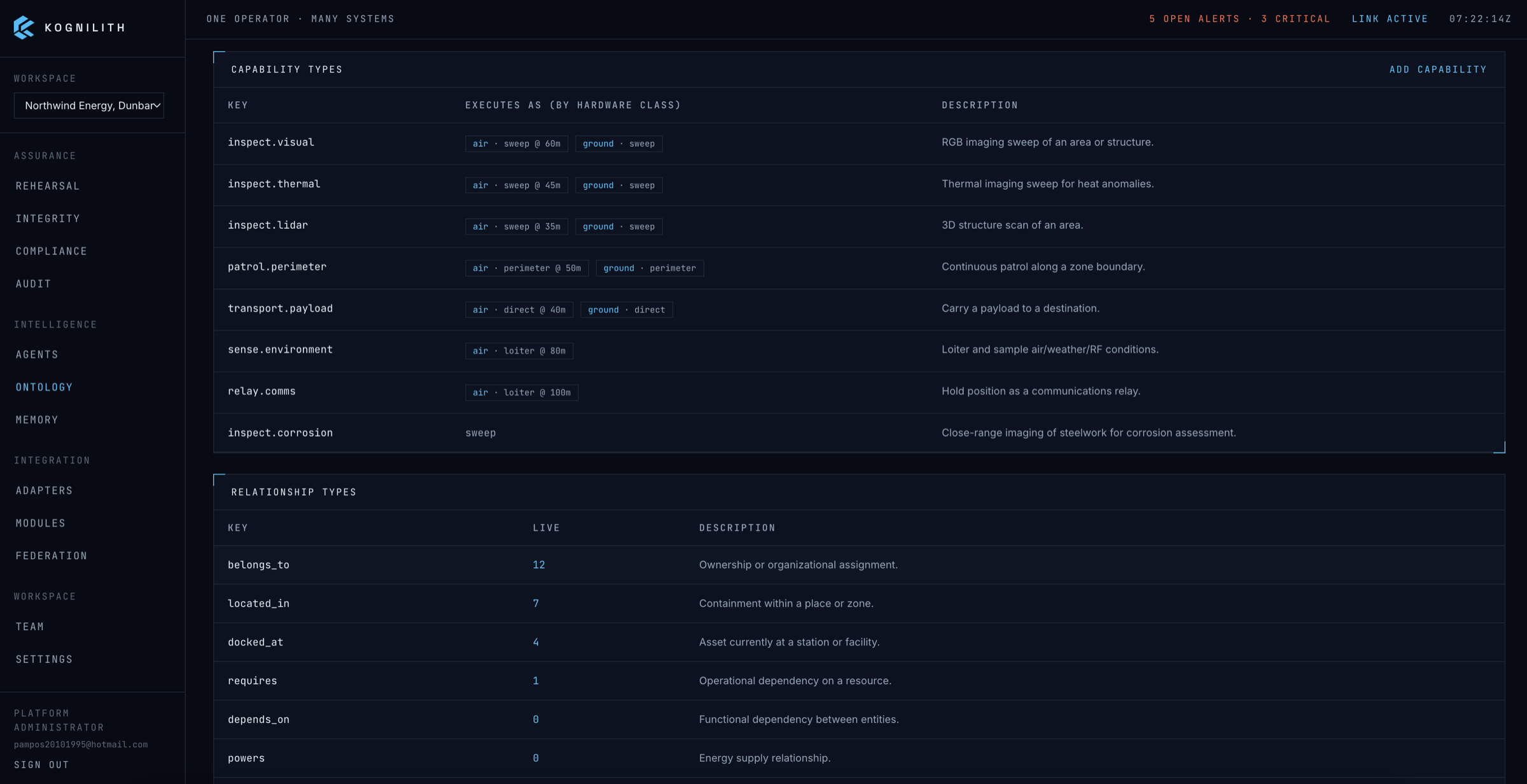Screen dimensions: 1527x784
Task: Click Add Capability button
Action: coord(1438,69)
